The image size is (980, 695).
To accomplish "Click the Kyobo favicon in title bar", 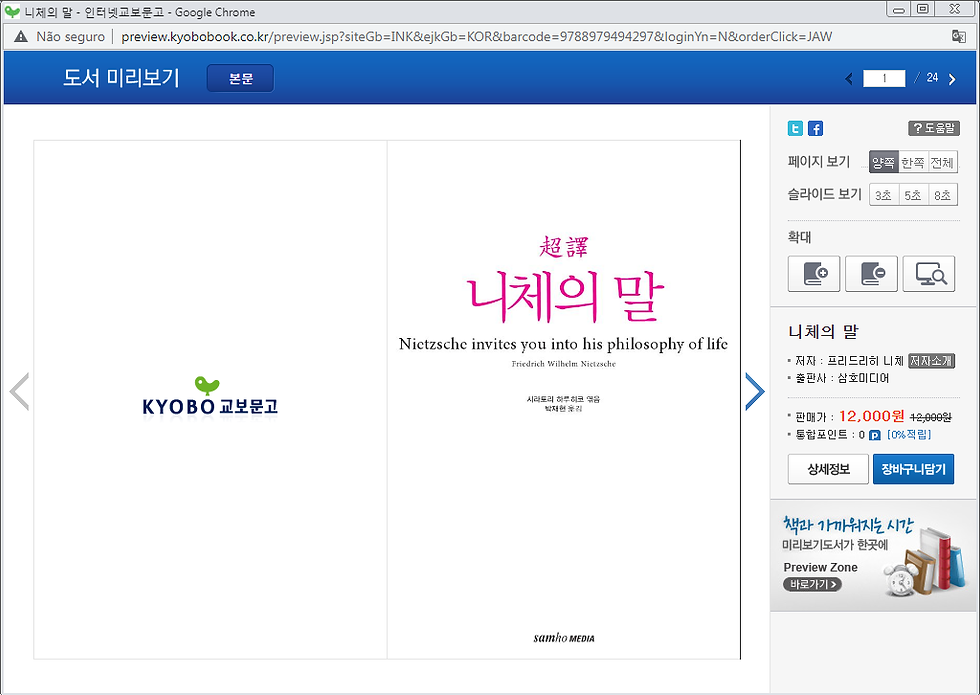I will pyautogui.click(x=12, y=11).
